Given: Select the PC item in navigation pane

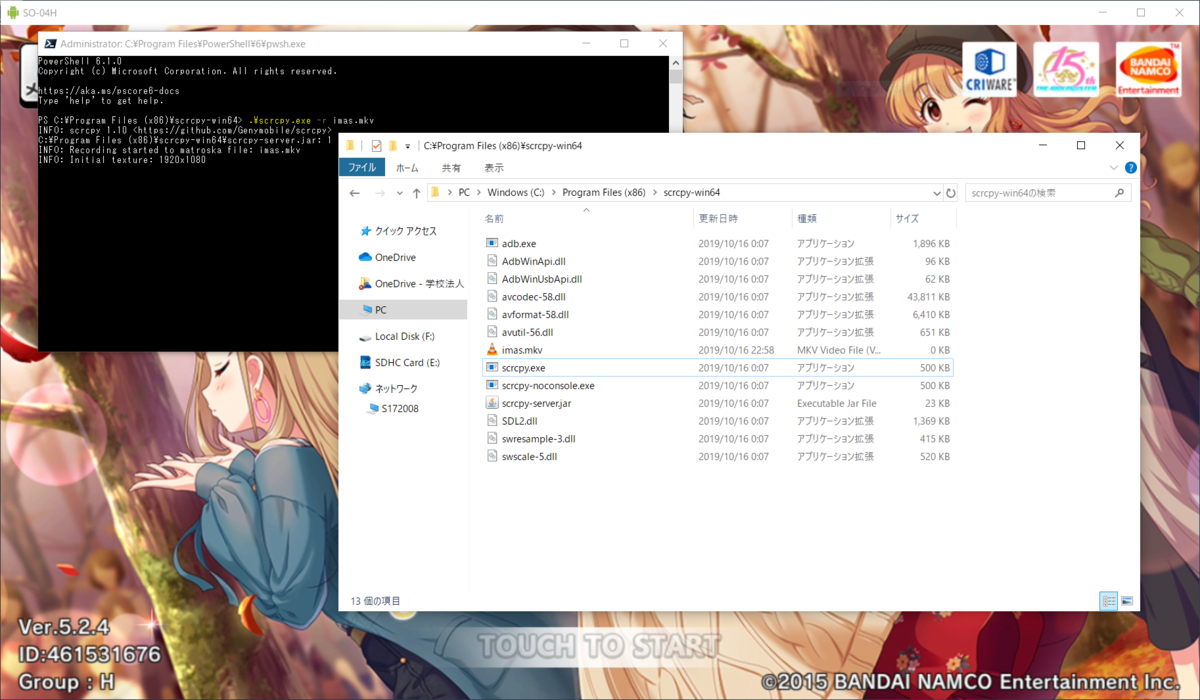Looking at the screenshot, I should 403,310.
